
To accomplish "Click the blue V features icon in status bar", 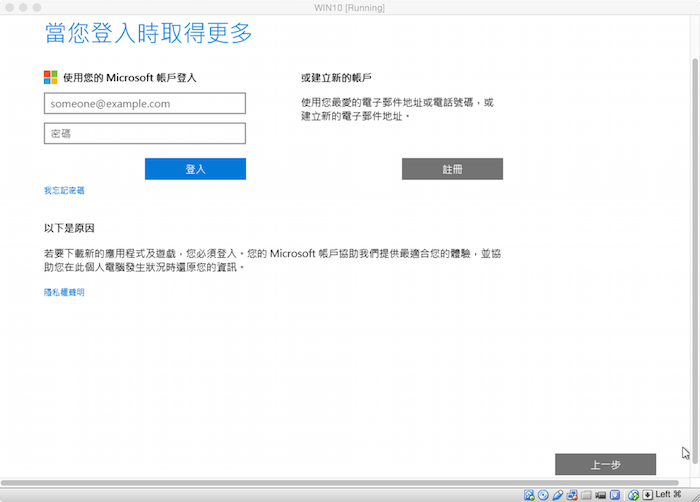I will (x=615, y=495).
